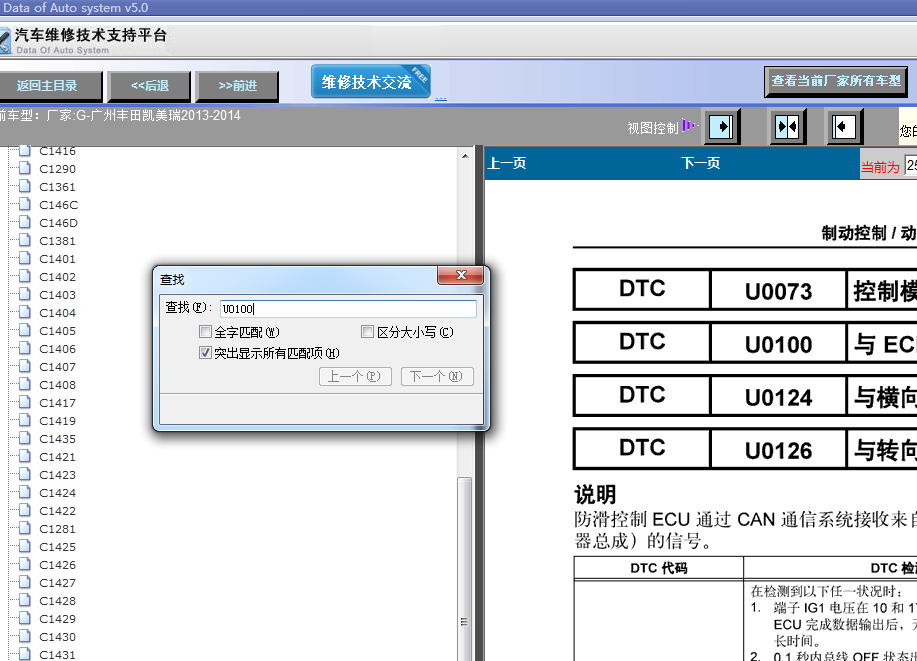Image resolution: width=917 pixels, height=661 pixels.
Task: Select tree item C1281
Action: pyautogui.click(x=57, y=529)
